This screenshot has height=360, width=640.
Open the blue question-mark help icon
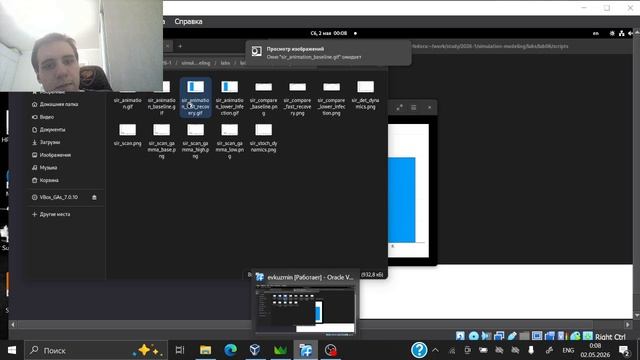click(419, 350)
